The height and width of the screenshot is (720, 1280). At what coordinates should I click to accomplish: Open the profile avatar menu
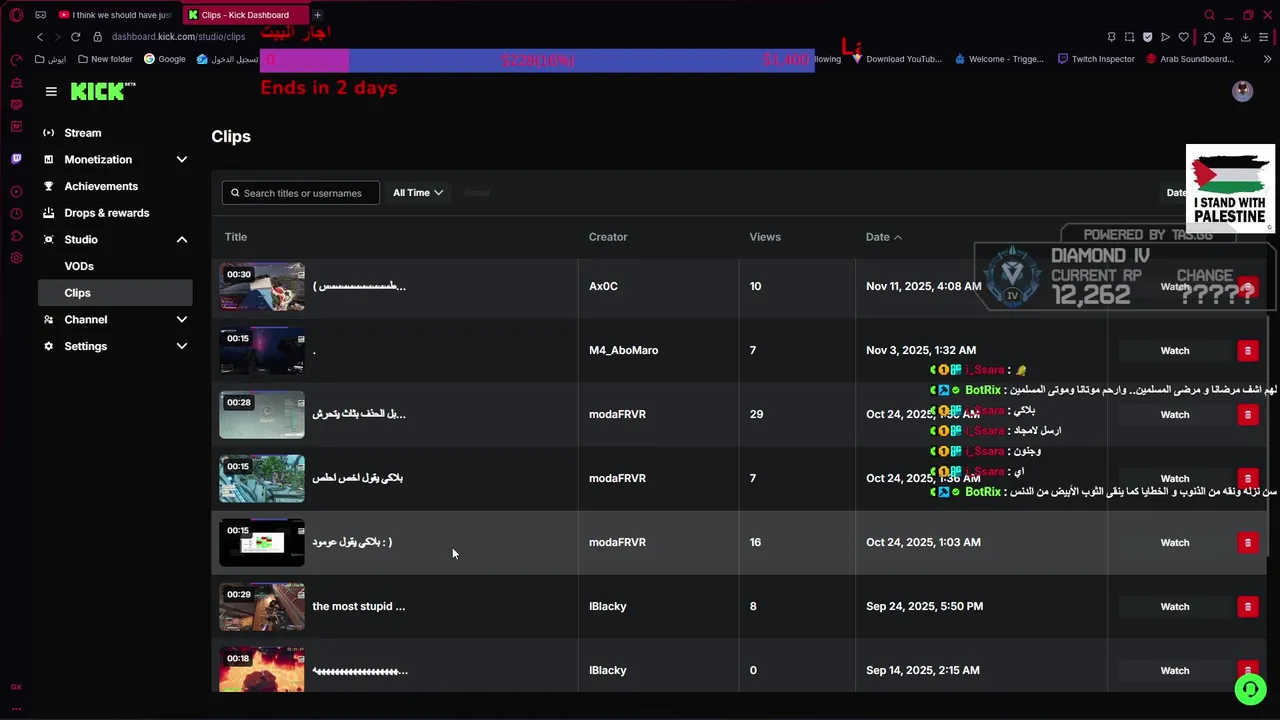pyautogui.click(x=1242, y=91)
